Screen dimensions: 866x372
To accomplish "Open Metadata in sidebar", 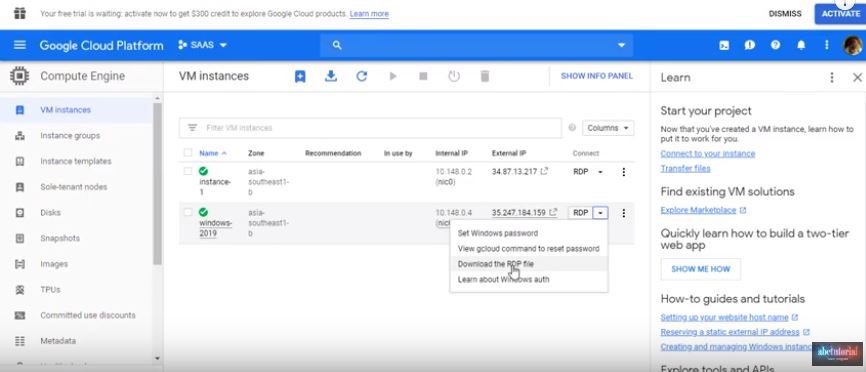I will pyautogui.click(x=77, y=341).
